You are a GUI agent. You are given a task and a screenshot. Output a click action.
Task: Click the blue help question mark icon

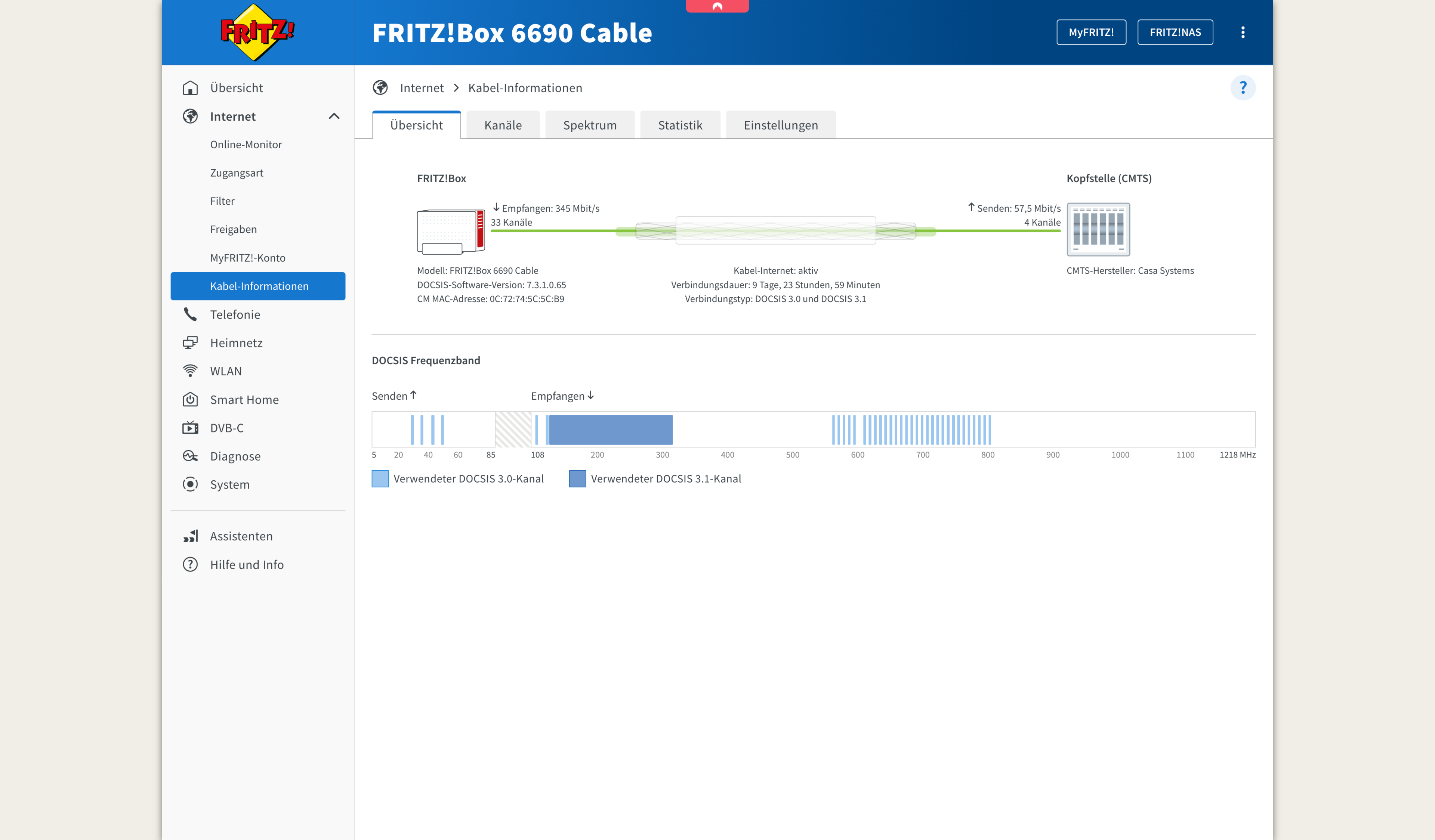point(1244,88)
